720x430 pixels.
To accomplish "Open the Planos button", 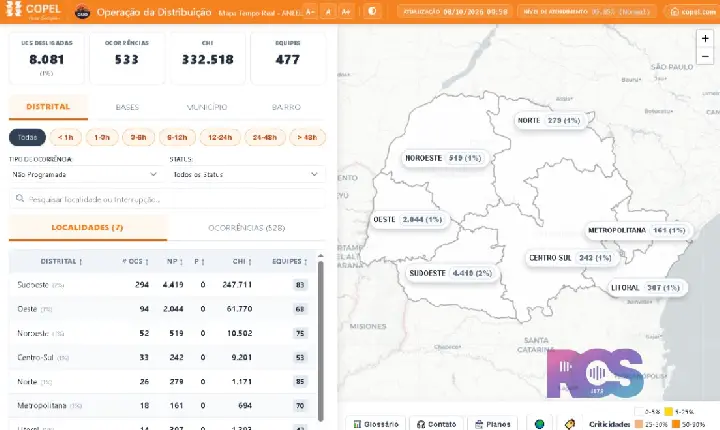I will point(492,424).
